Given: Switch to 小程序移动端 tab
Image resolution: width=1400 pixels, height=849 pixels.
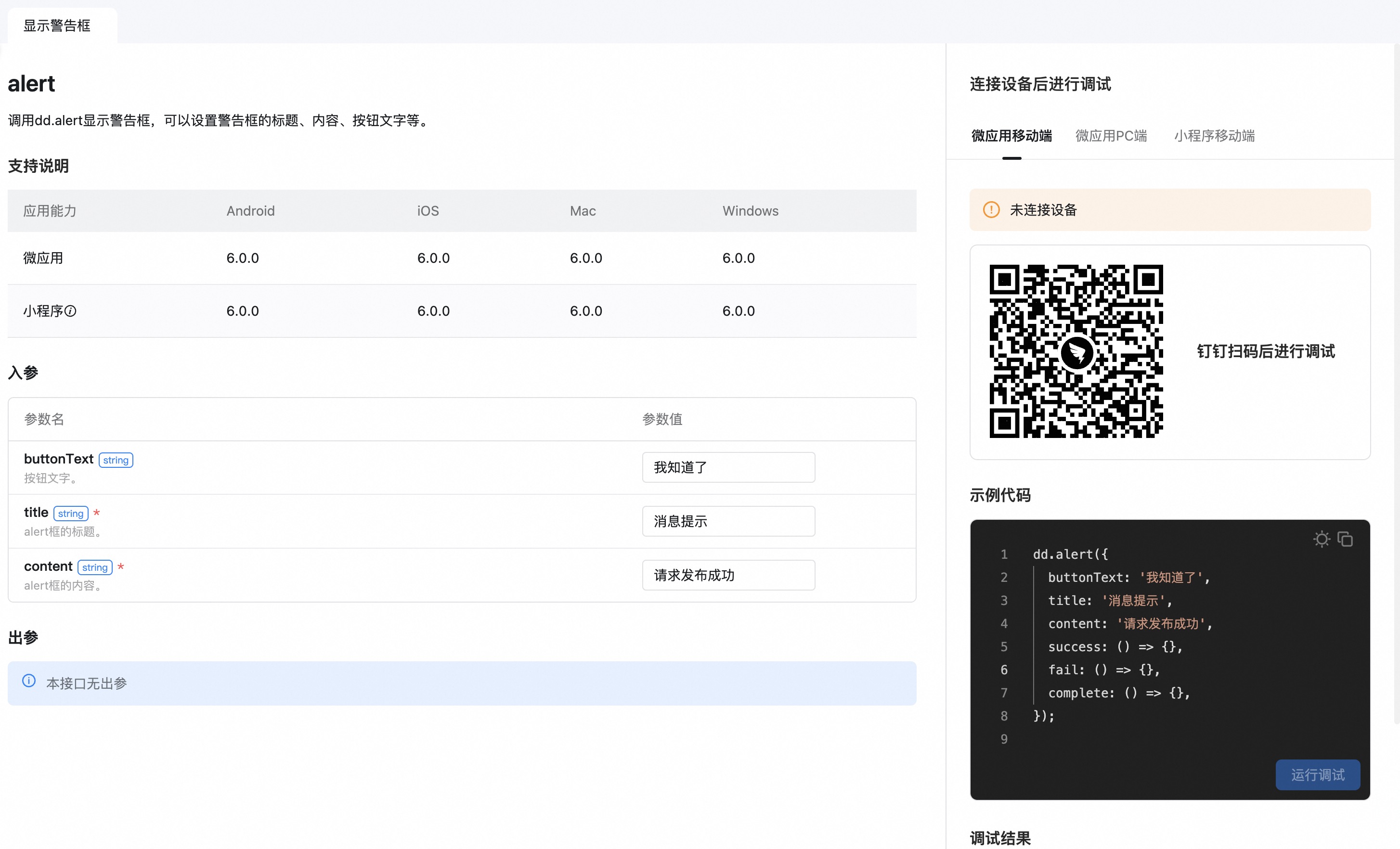Looking at the screenshot, I should tap(1215, 136).
